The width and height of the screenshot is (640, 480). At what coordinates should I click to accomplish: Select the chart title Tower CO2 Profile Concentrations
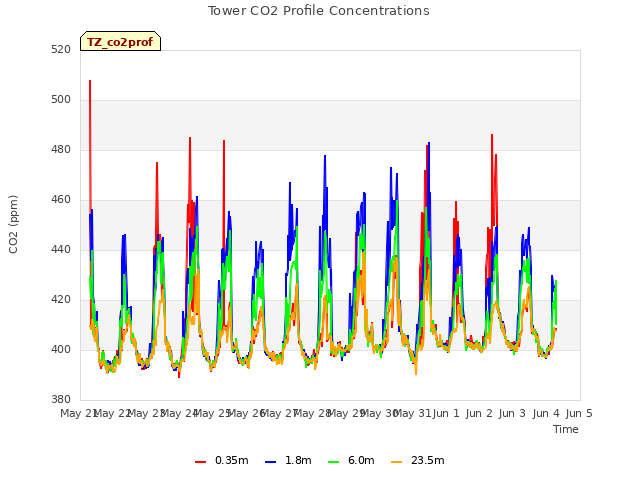click(319, 11)
